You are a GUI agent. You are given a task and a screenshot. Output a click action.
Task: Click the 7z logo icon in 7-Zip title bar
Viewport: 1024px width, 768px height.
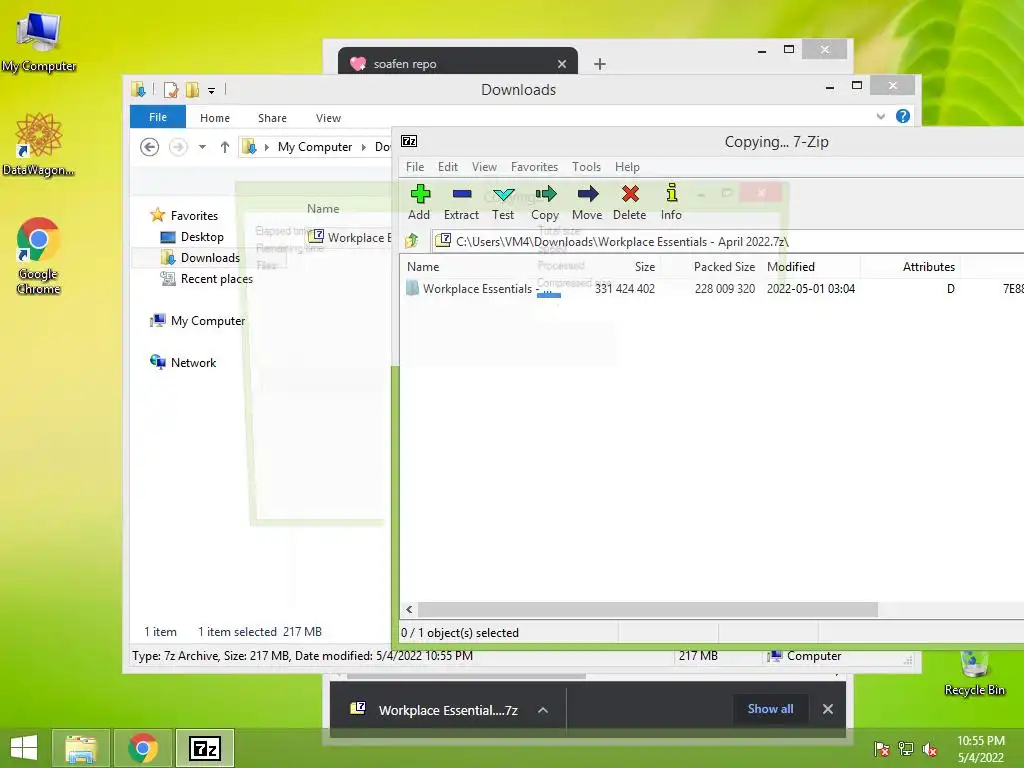tap(409, 141)
